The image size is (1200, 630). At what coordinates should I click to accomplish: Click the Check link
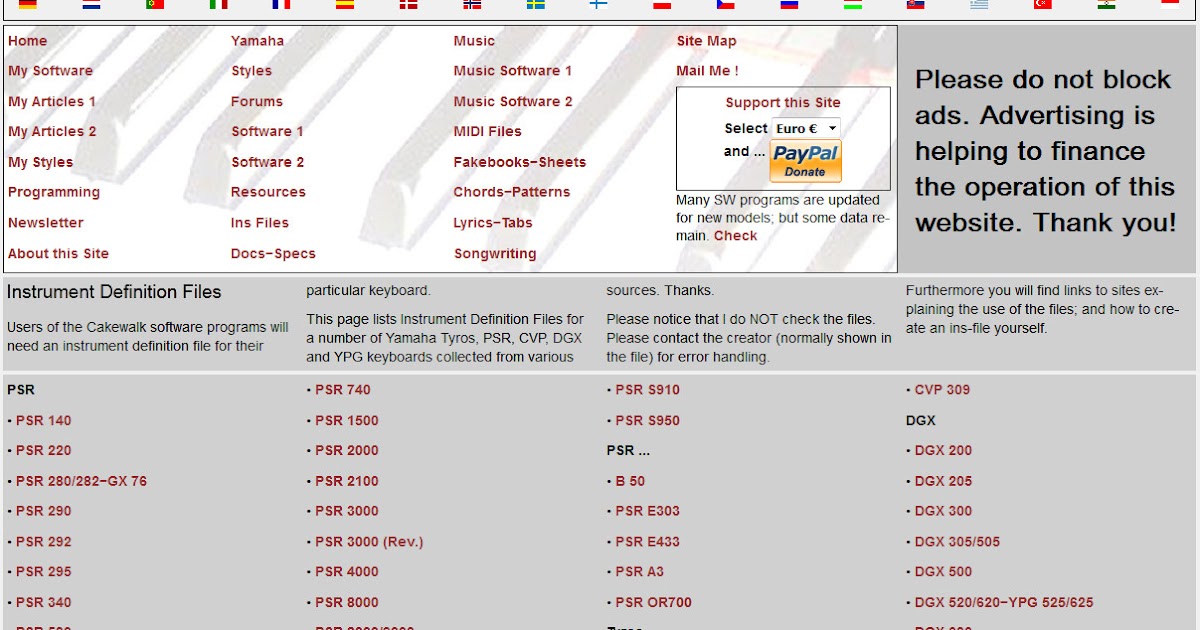[735, 236]
